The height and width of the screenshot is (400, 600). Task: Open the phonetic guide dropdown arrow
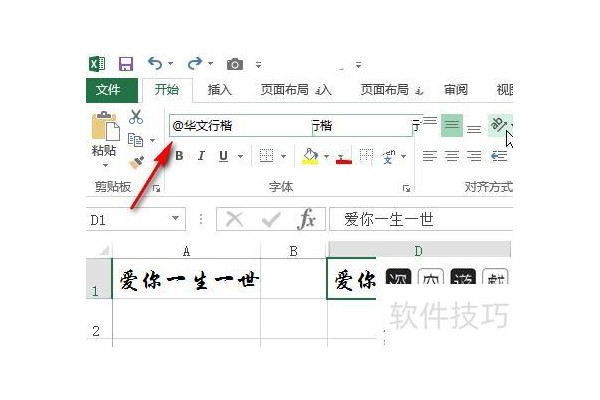(x=403, y=156)
